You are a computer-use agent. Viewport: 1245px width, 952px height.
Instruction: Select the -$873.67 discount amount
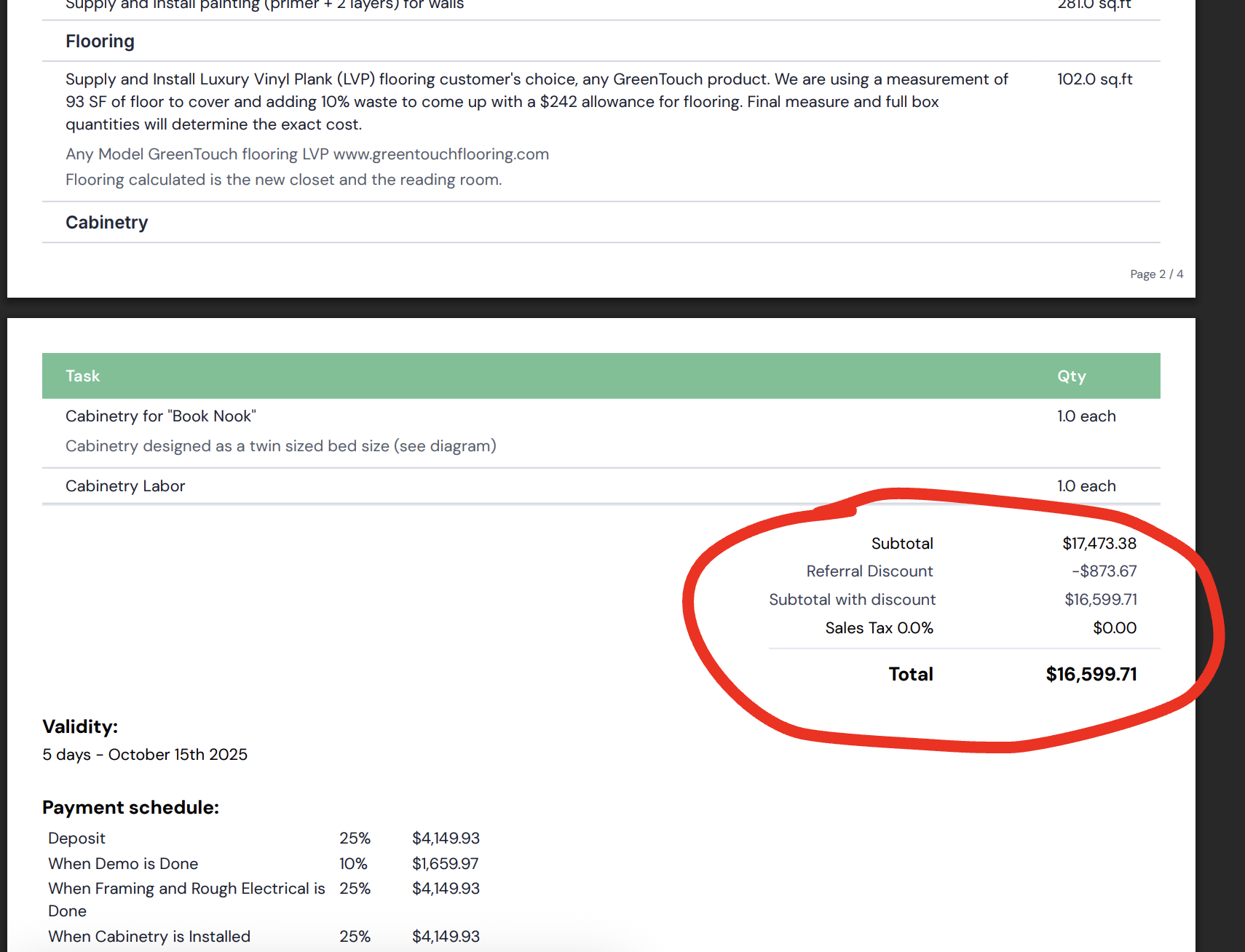1104,571
